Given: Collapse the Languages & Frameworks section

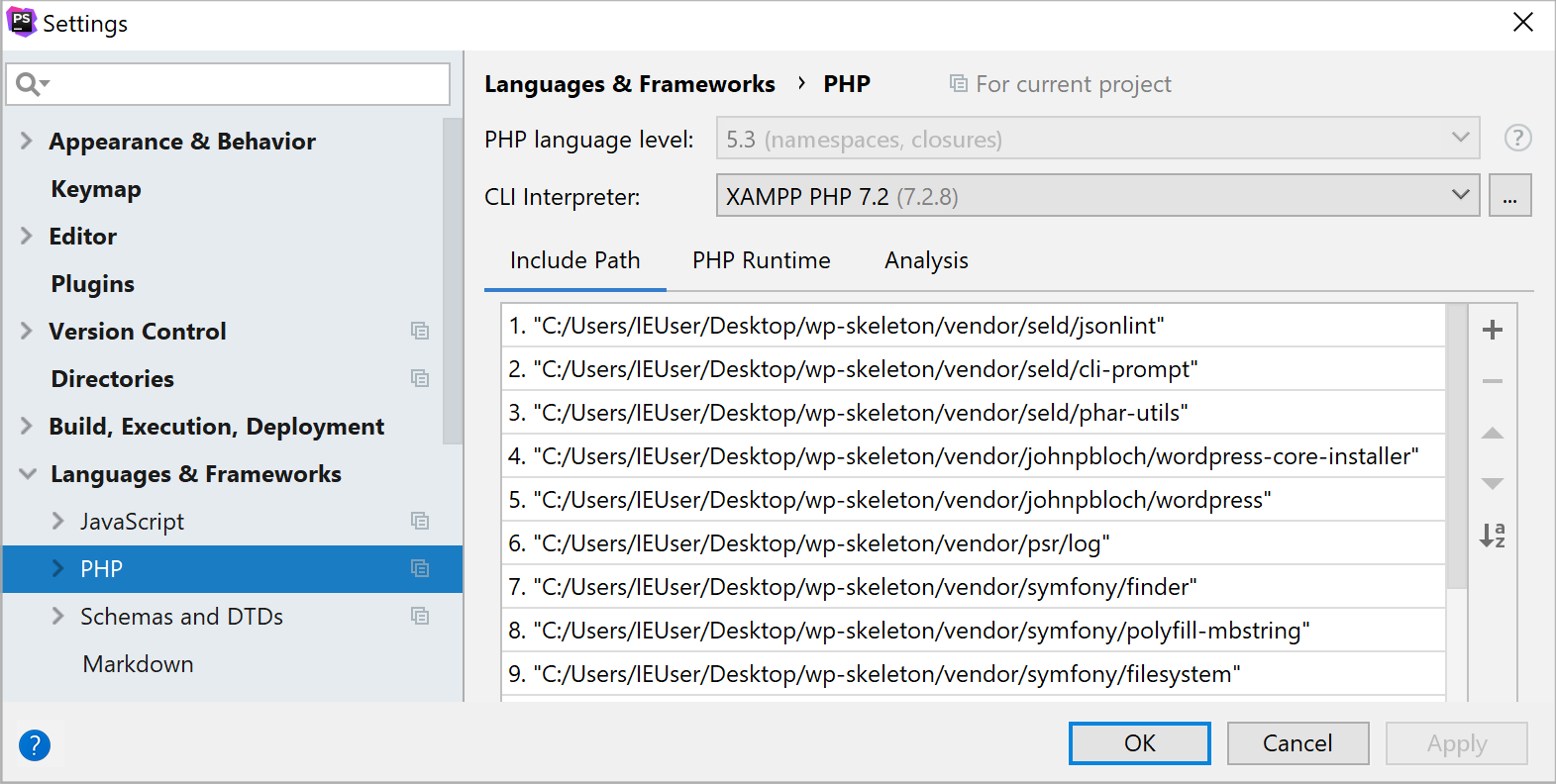Looking at the screenshot, I should [x=28, y=474].
